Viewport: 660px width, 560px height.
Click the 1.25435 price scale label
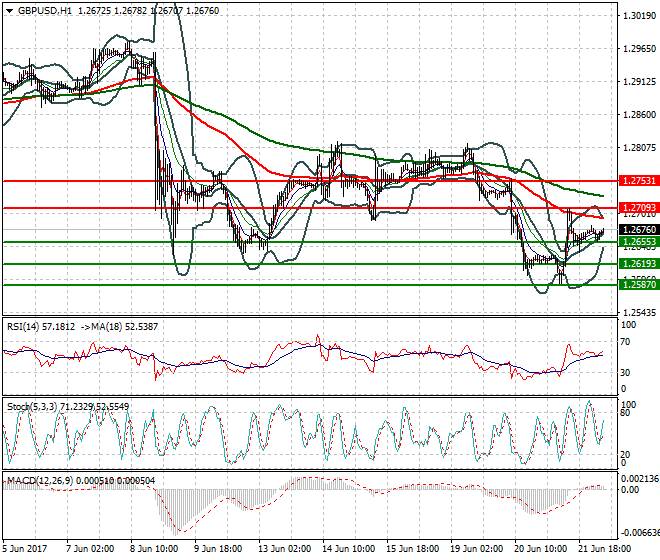tap(637, 313)
